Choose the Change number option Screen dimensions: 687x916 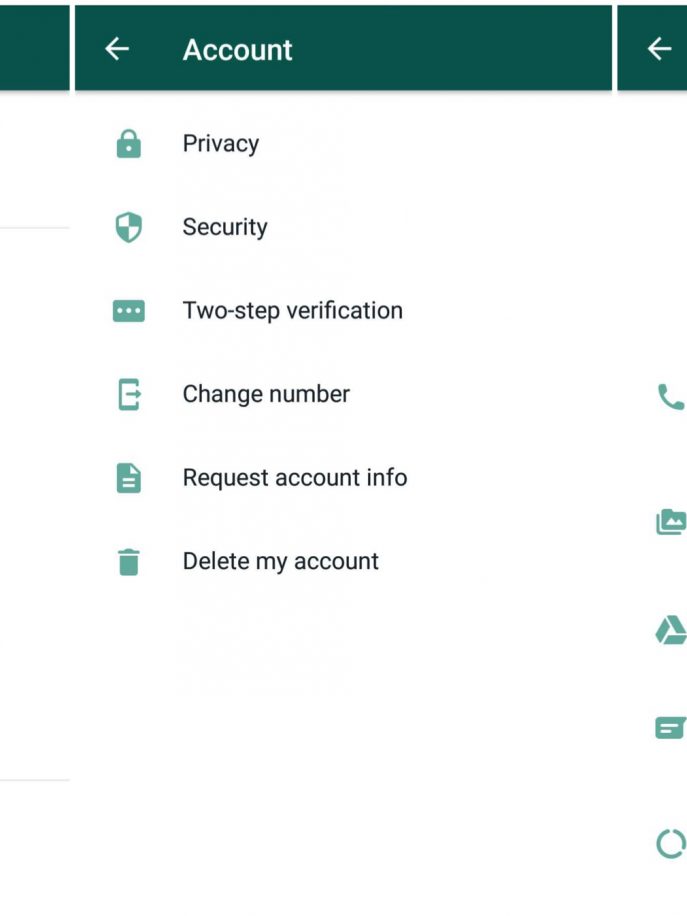pyautogui.click(x=266, y=395)
